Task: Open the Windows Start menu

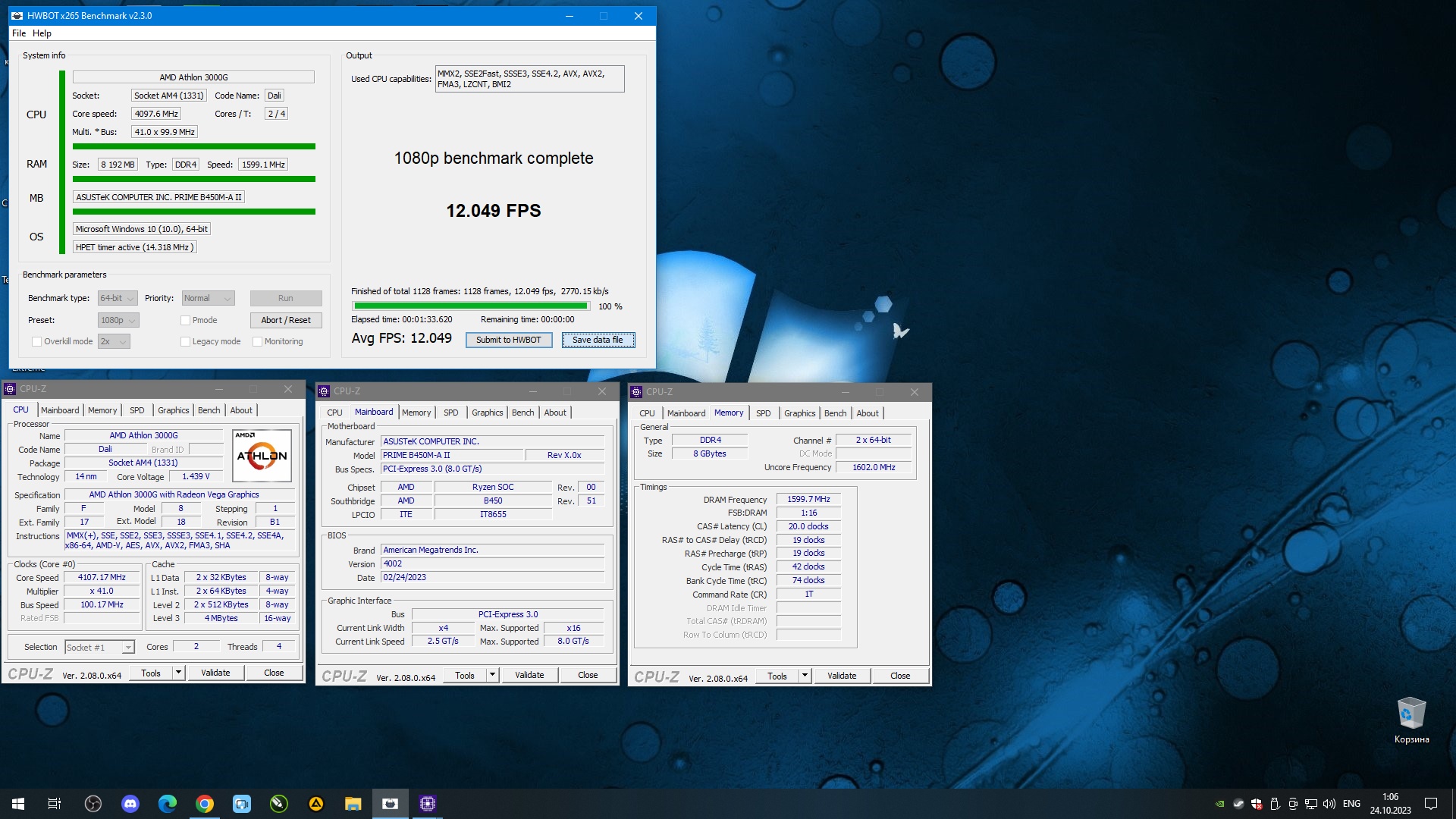Action: (x=18, y=804)
